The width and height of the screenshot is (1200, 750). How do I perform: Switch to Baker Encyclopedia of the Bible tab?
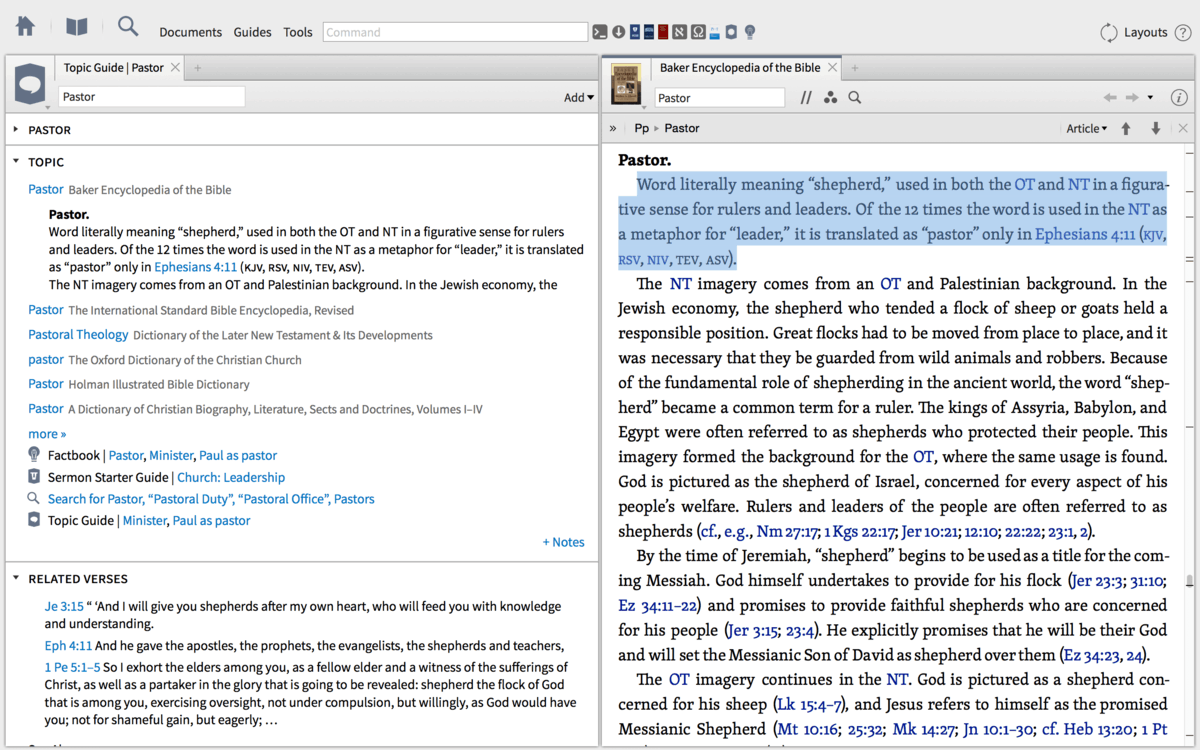click(739, 68)
